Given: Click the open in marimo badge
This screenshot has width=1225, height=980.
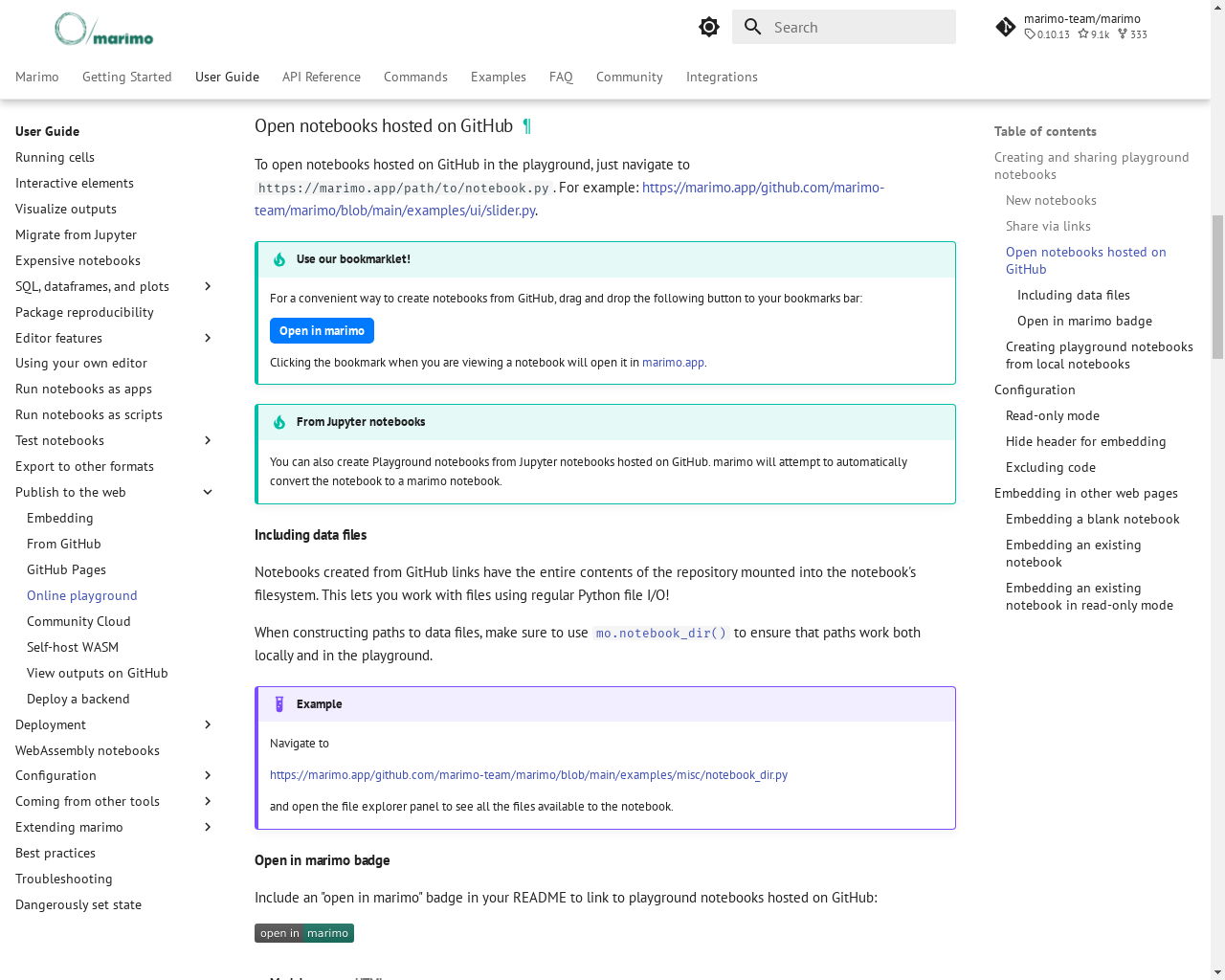Looking at the screenshot, I should coord(304,933).
